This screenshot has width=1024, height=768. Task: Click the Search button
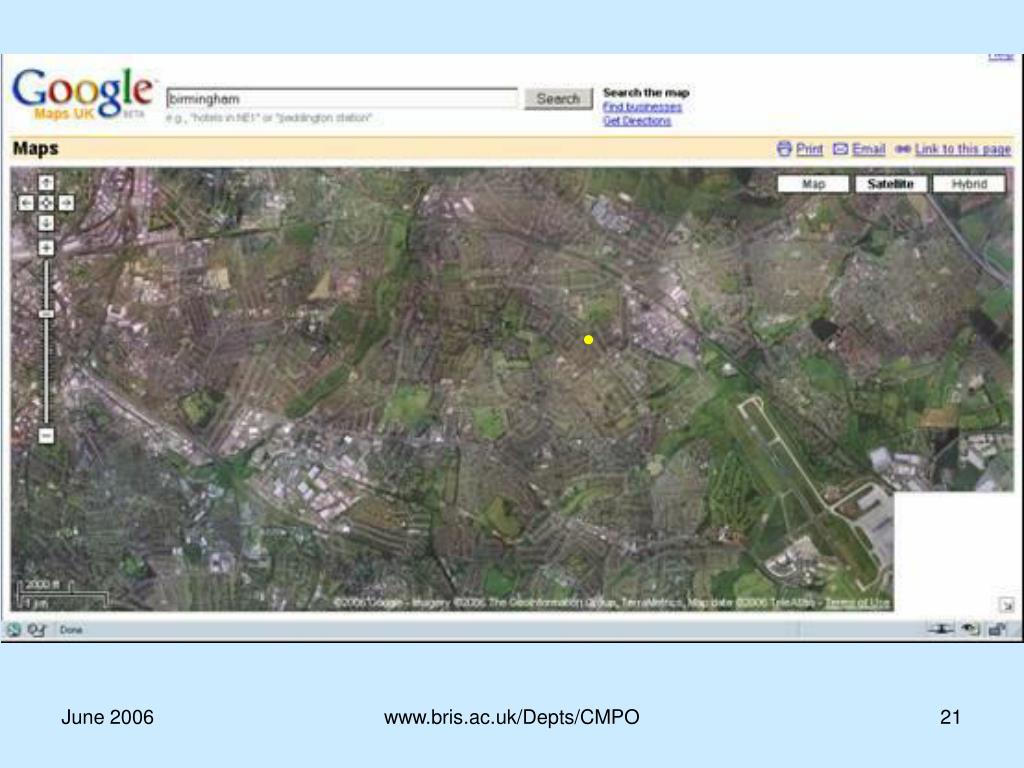[558, 99]
